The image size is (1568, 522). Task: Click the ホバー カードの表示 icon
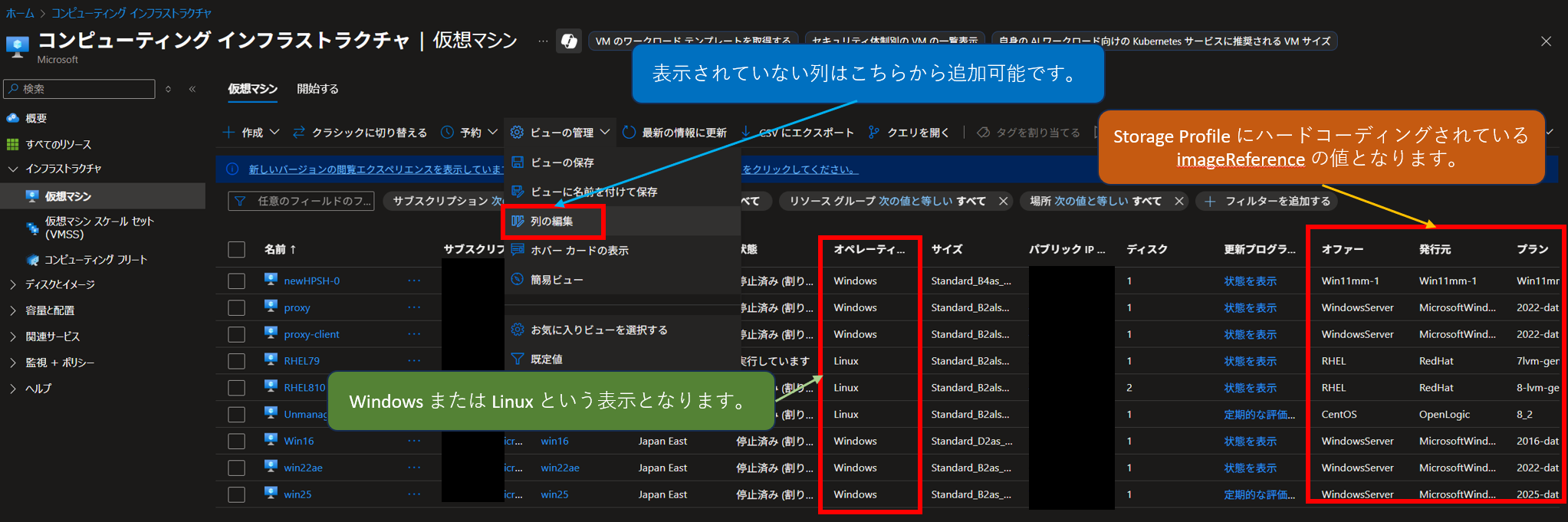518,250
